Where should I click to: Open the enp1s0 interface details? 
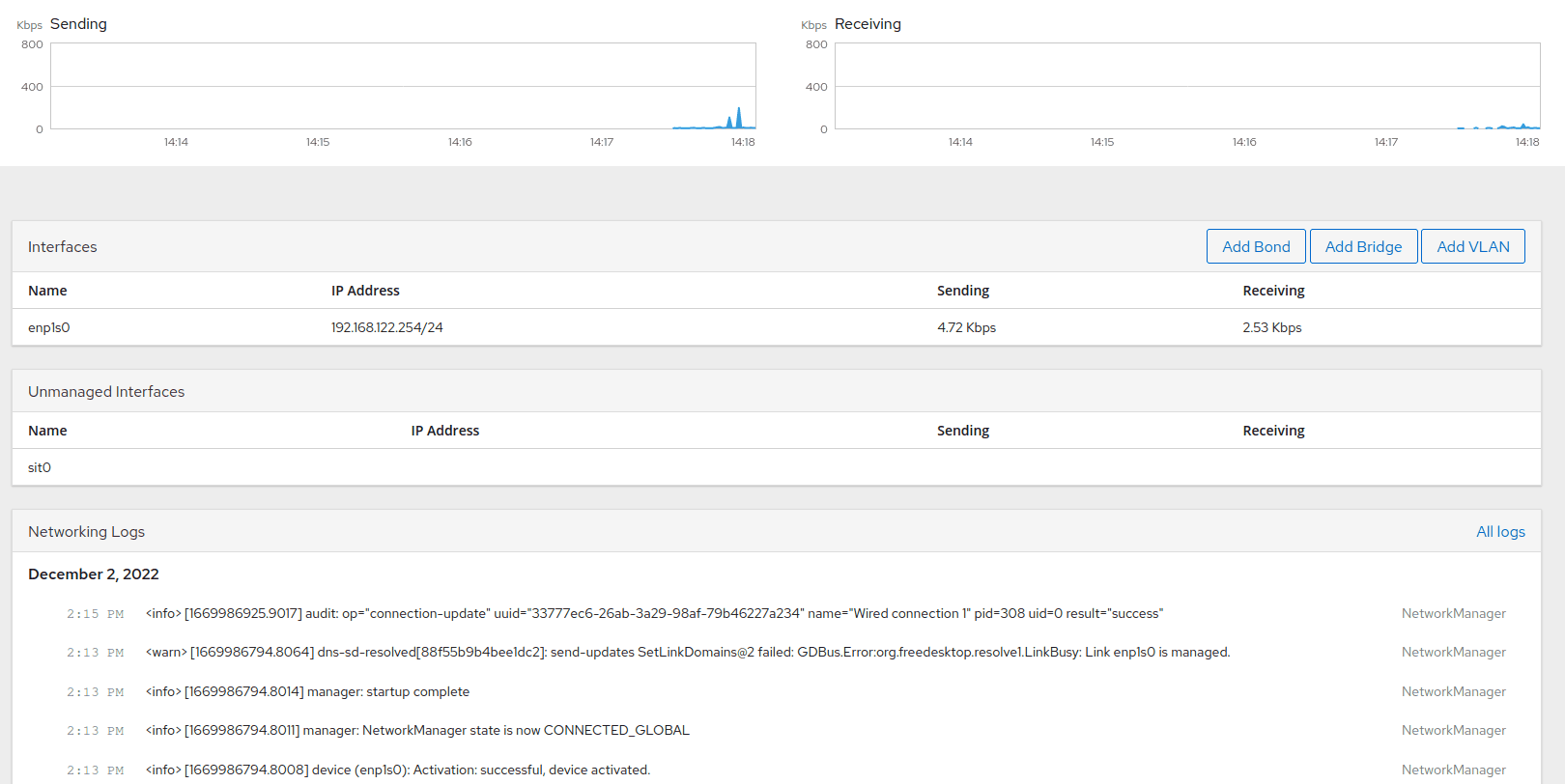coord(49,327)
